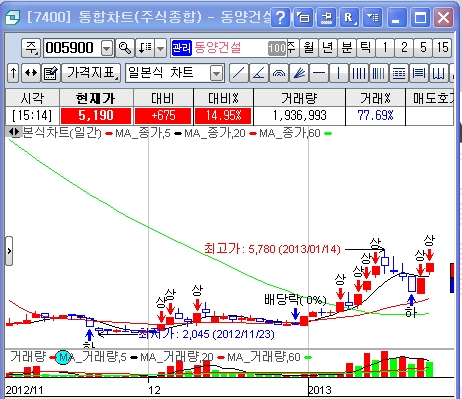Toggle the horizontal expand arrows button
Viewport: 462px width, 399px height.
(31, 73)
